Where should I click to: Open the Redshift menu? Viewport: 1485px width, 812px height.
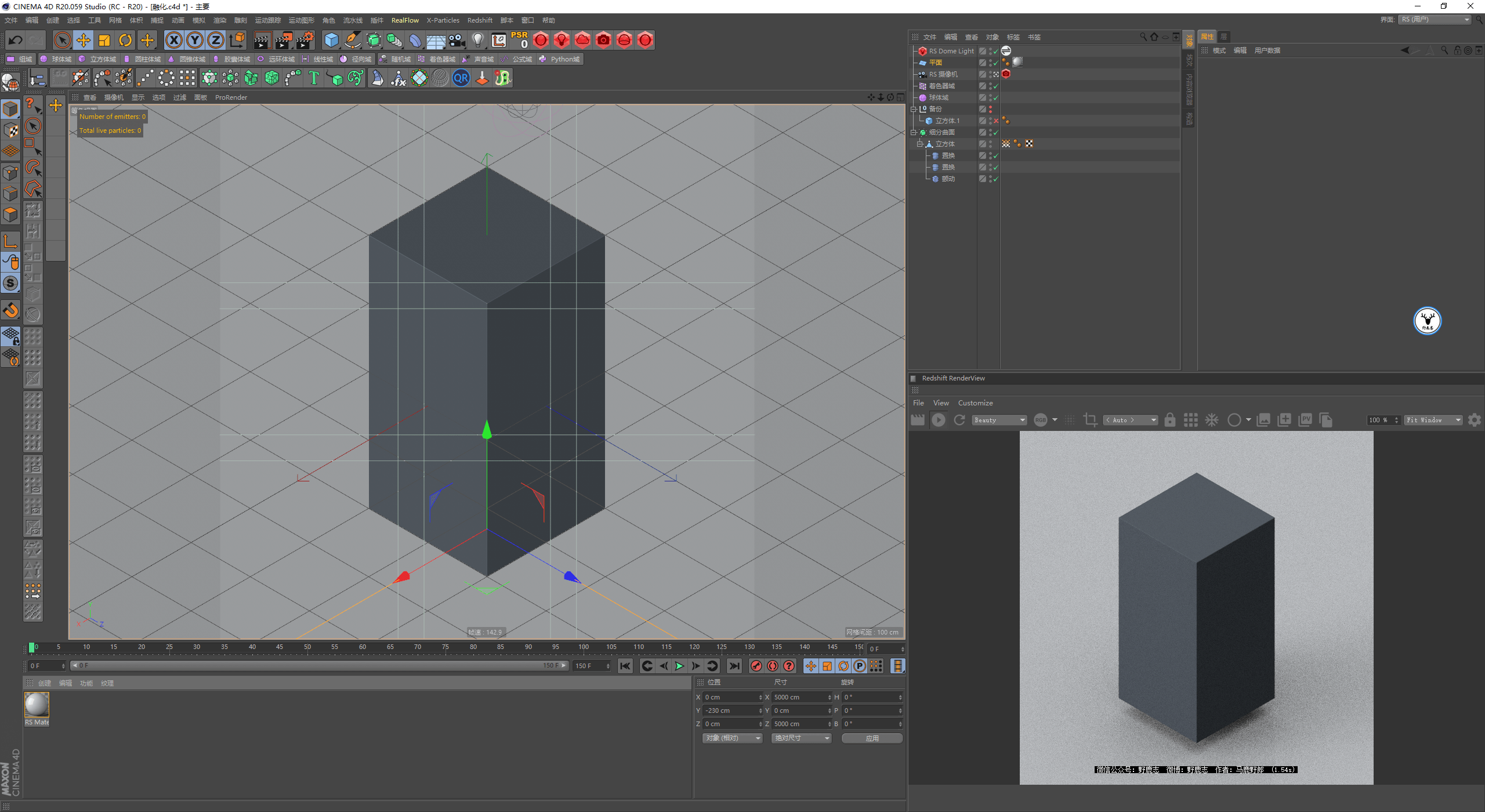tap(480, 20)
